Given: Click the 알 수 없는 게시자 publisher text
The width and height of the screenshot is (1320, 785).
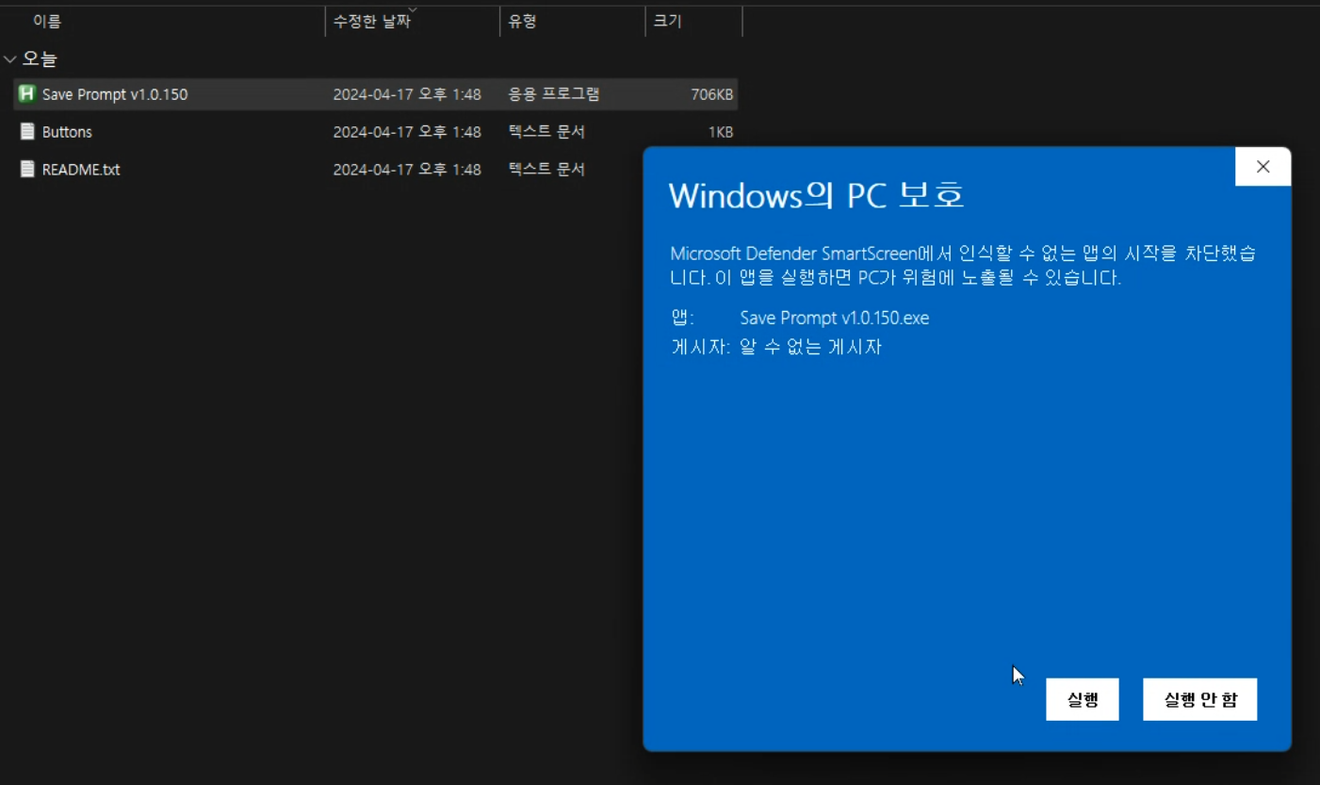Looking at the screenshot, I should 811,348.
